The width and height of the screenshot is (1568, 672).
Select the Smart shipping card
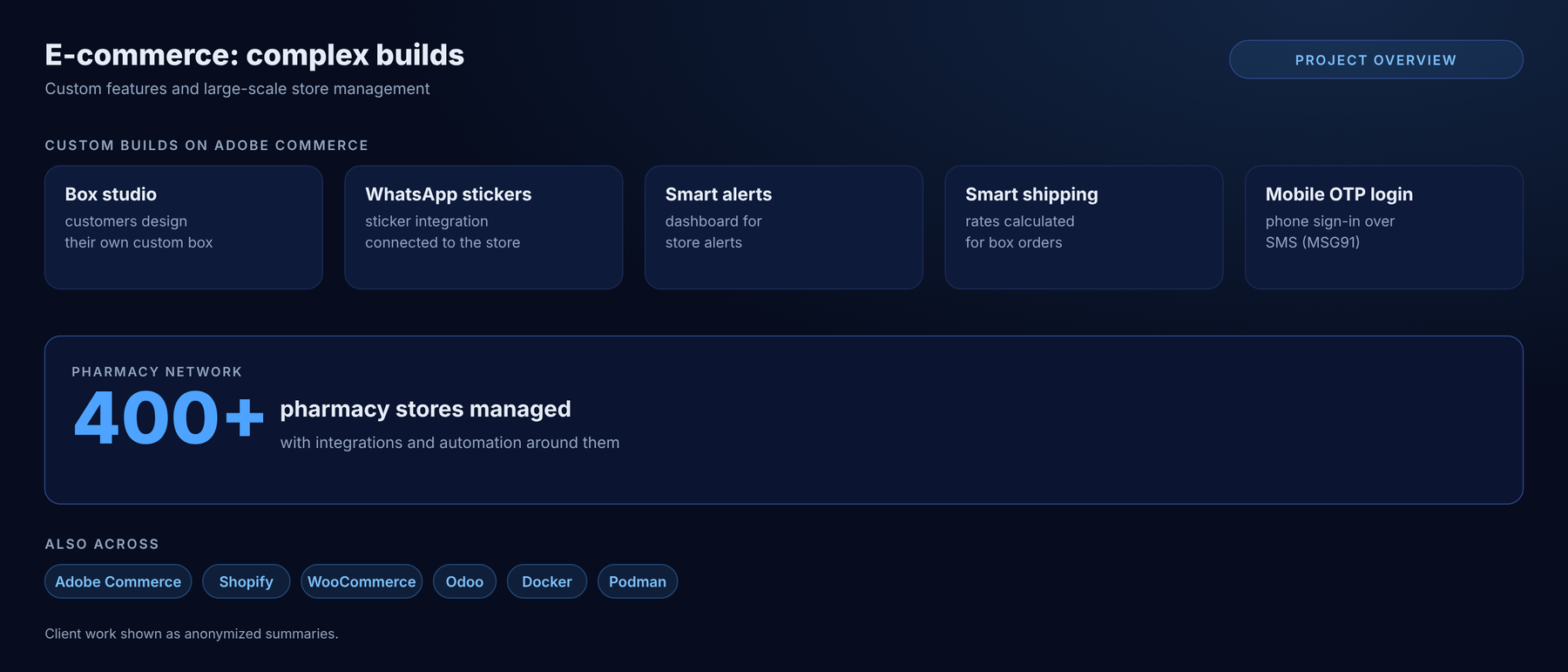1084,227
